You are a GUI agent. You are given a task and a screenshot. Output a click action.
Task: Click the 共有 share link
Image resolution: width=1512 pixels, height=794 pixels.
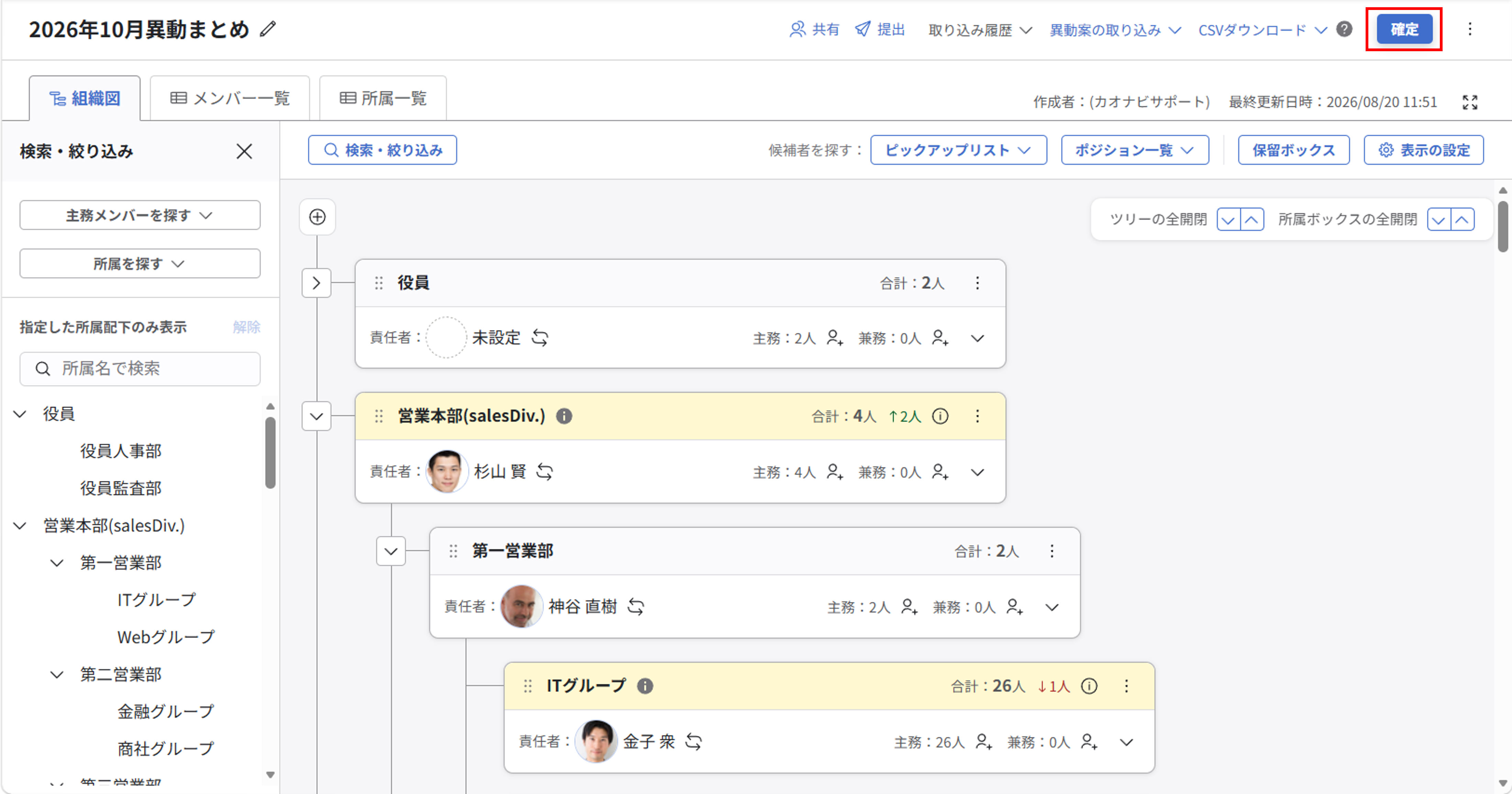(814, 29)
